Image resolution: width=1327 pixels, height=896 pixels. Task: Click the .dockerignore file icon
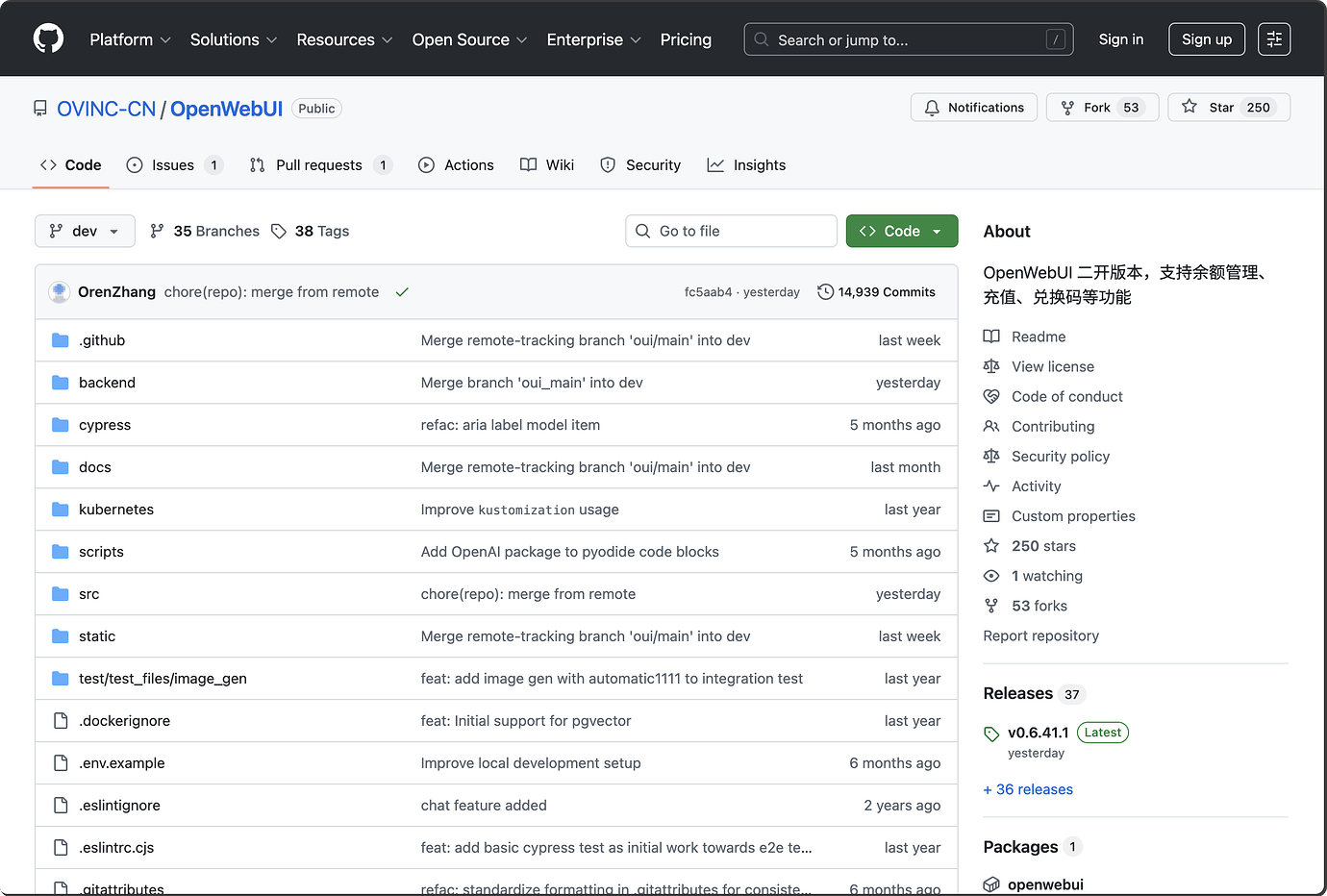pyautogui.click(x=61, y=721)
